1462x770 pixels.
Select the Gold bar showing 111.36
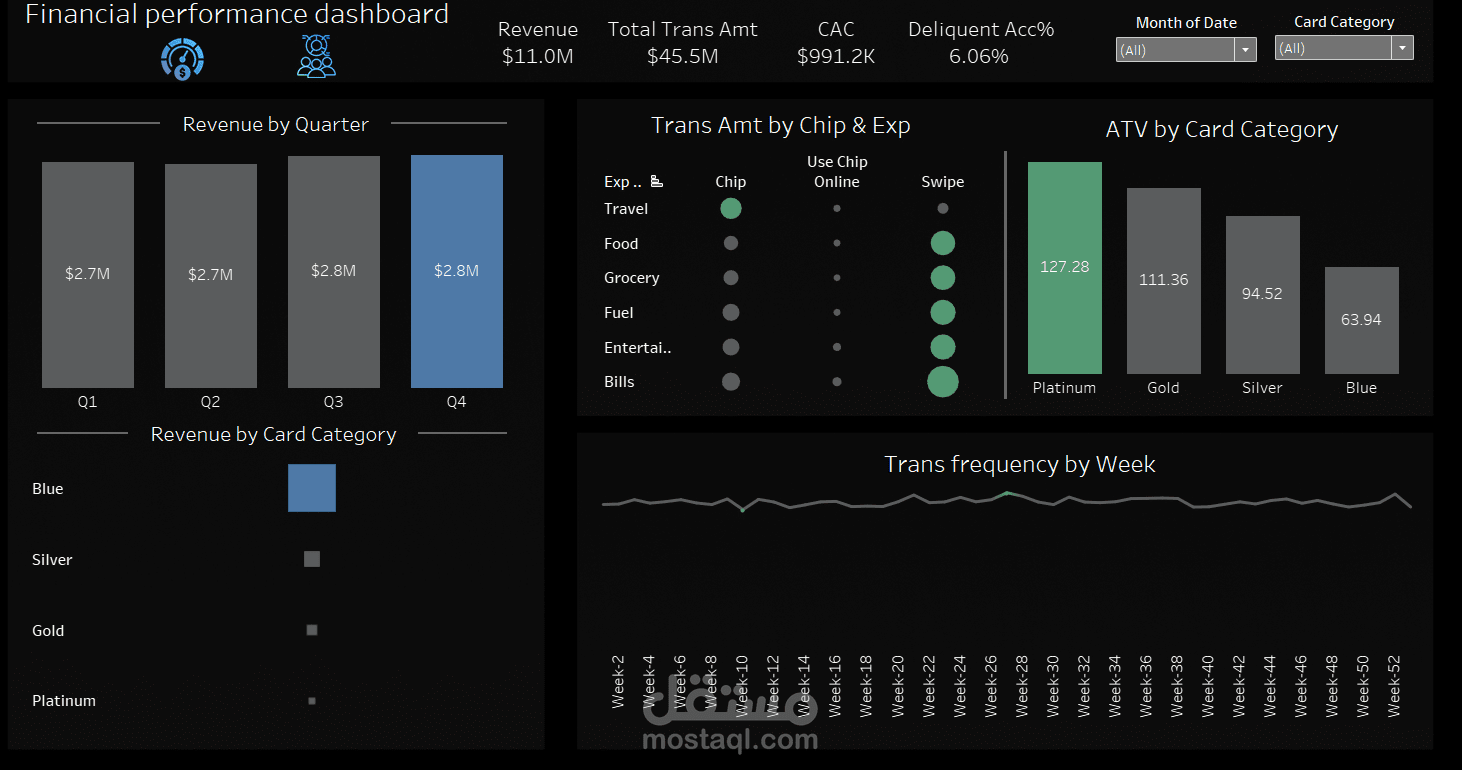pyautogui.click(x=1163, y=280)
